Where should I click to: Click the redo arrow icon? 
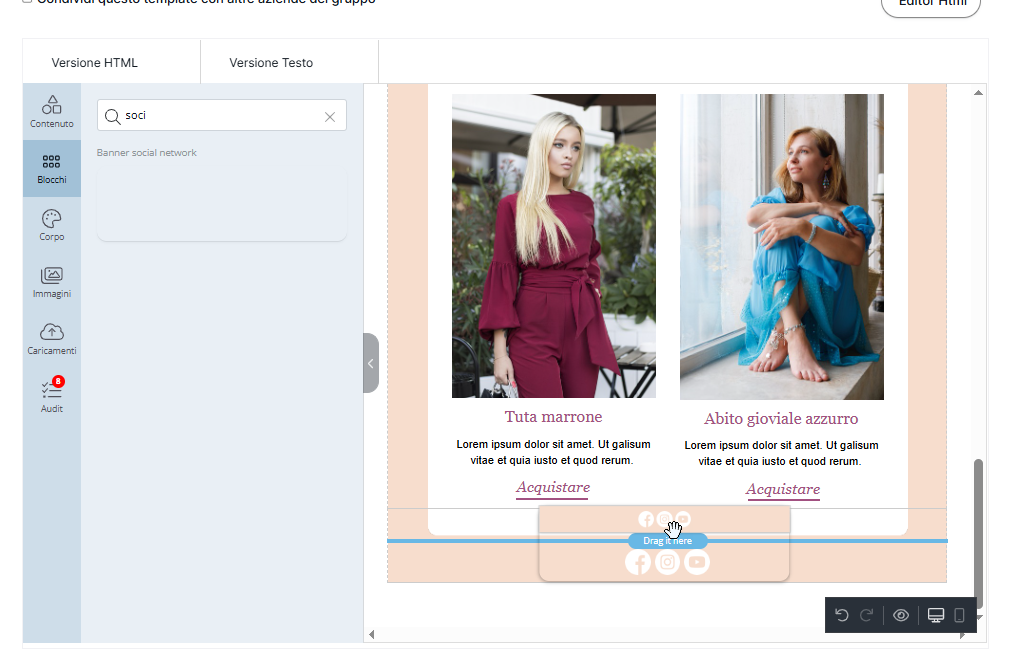(x=867, y=615)
